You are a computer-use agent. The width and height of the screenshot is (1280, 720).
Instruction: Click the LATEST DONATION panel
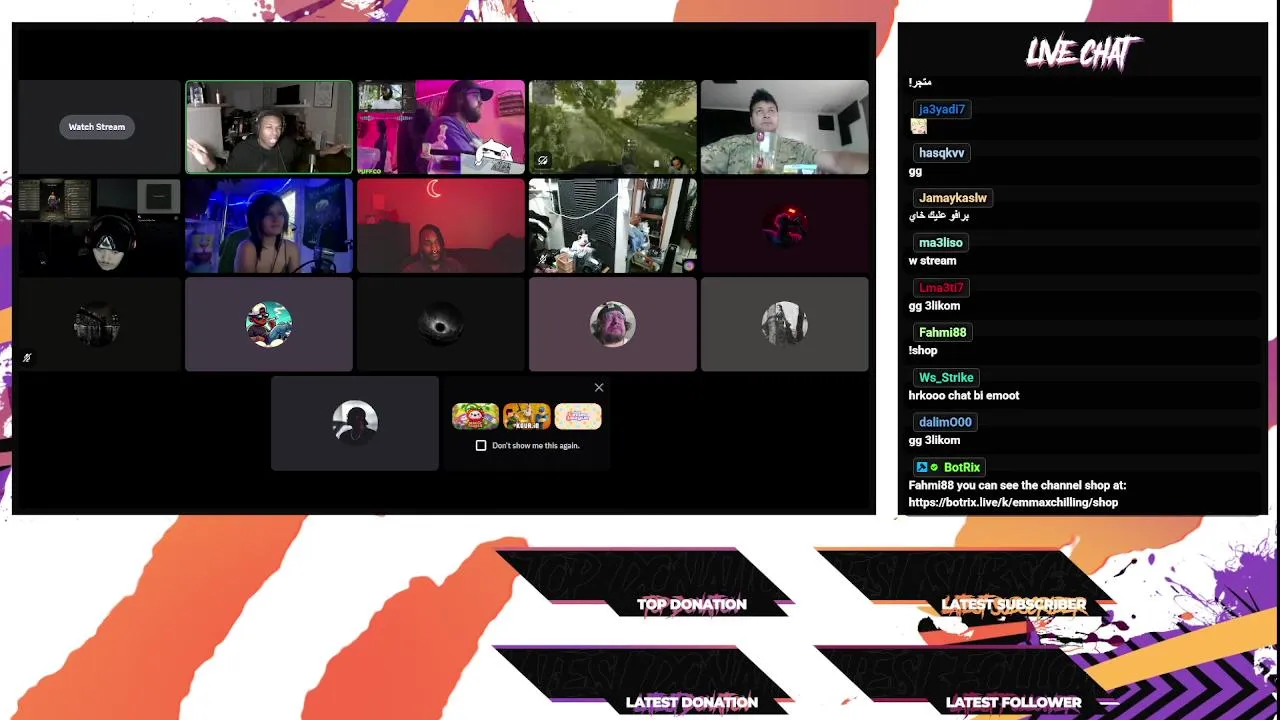[x=645, y=680]
